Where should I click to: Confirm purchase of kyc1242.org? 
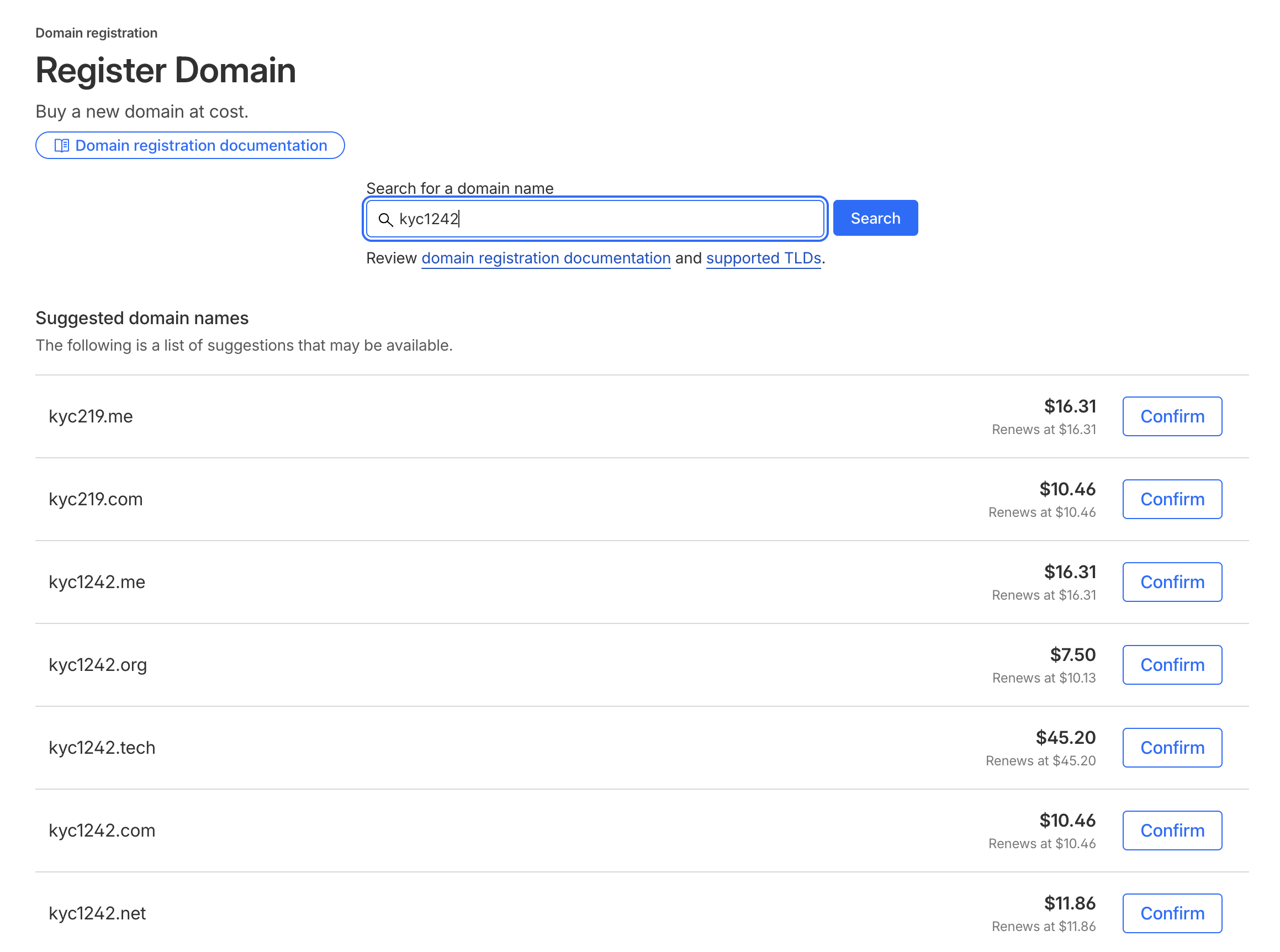[1172, 665]
